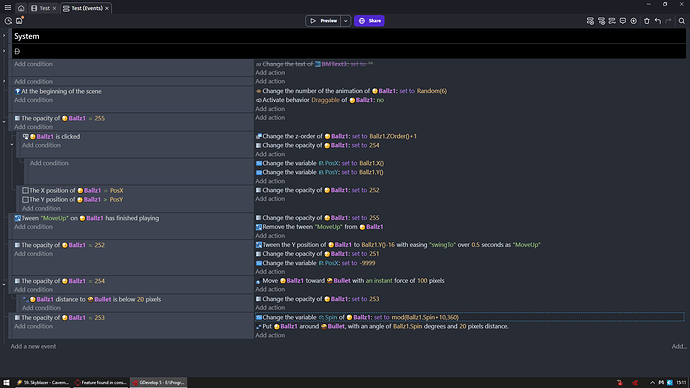690x388 pixels.
Task: Select the 'Tween the Y position' swingTo action
Action: pos(398,245)
